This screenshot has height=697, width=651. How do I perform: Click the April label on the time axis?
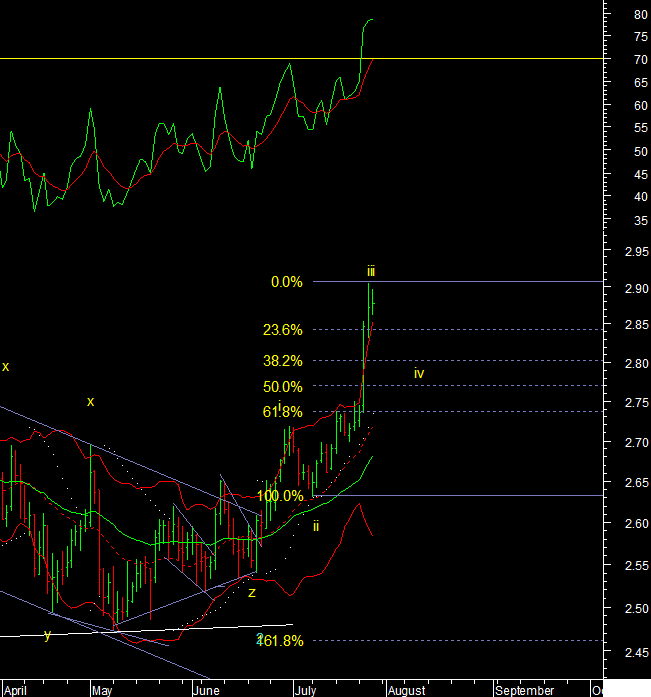click(x=15, y=691)
